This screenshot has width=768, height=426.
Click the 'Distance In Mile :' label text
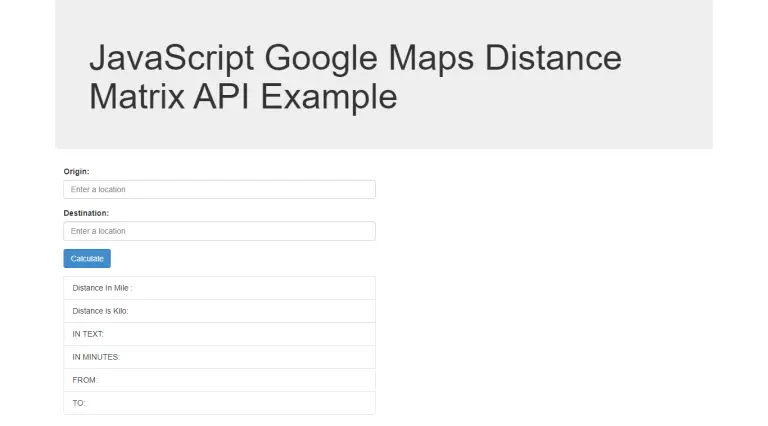tap(102, 288)
